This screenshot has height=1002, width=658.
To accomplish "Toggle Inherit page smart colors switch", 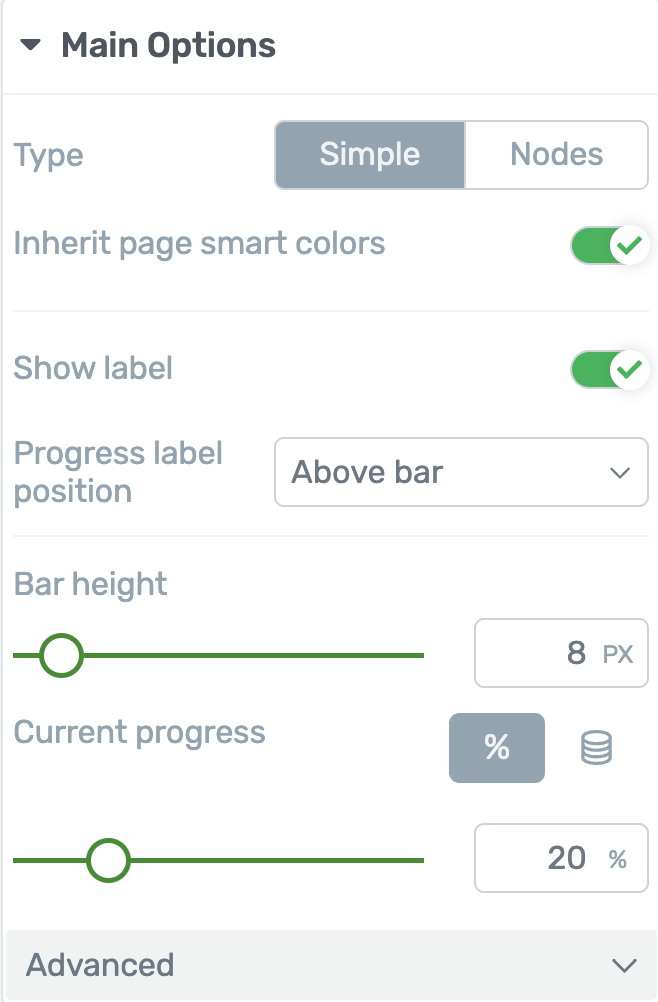I will click(x=609, y=245).
